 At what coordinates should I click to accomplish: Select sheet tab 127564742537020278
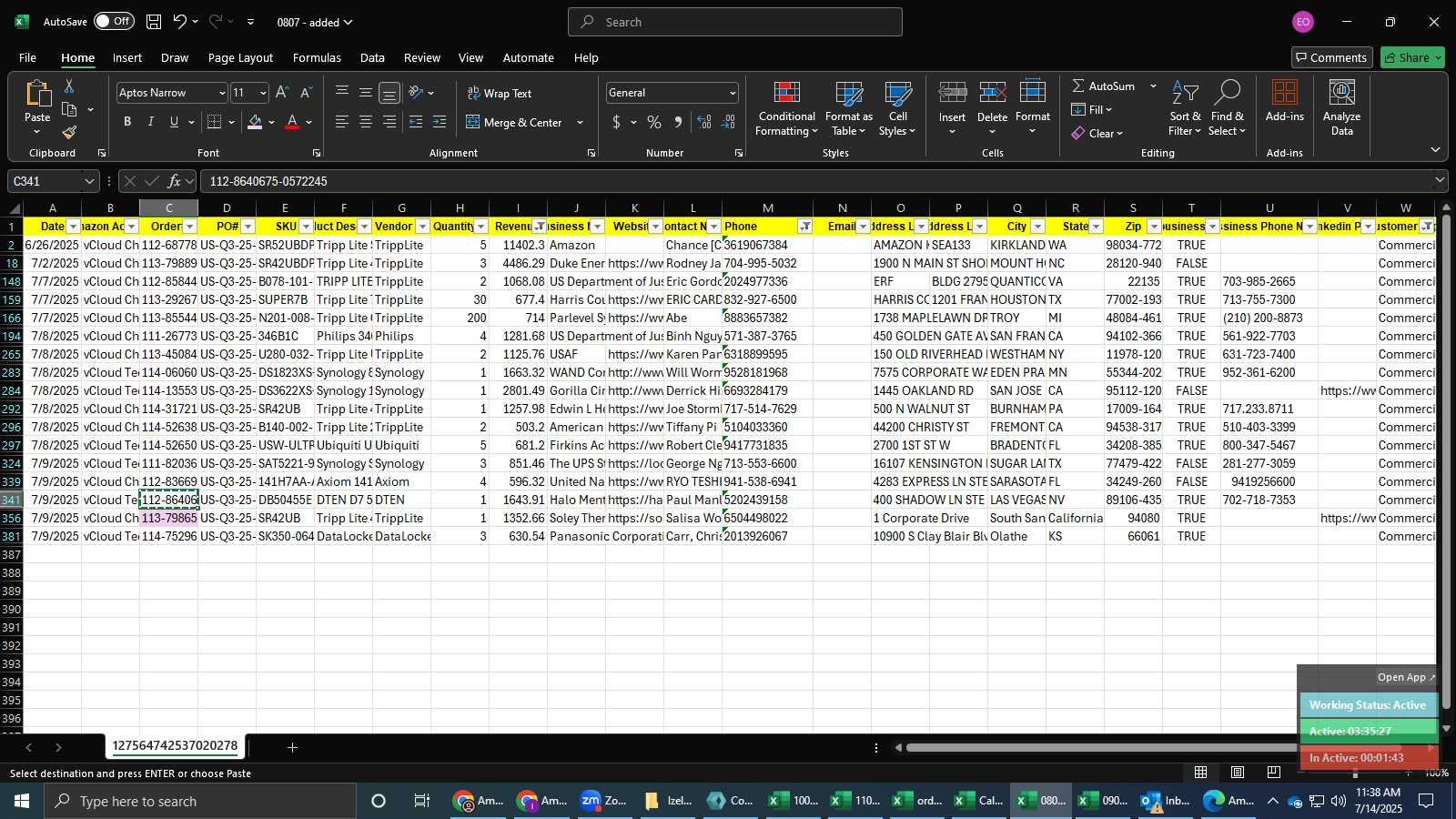[175, 746]
